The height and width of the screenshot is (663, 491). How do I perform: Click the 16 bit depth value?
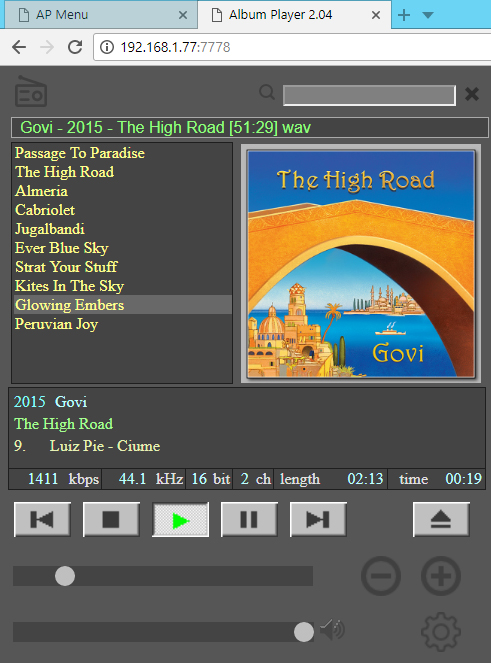pyautogui.click(x=211, y=479)
